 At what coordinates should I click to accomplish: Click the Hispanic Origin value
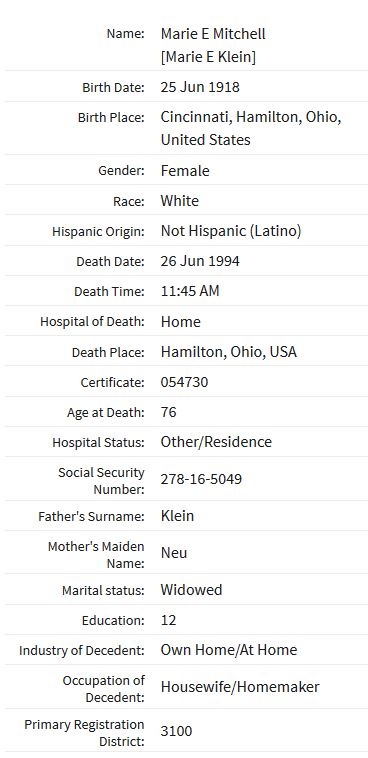(231, 231)
